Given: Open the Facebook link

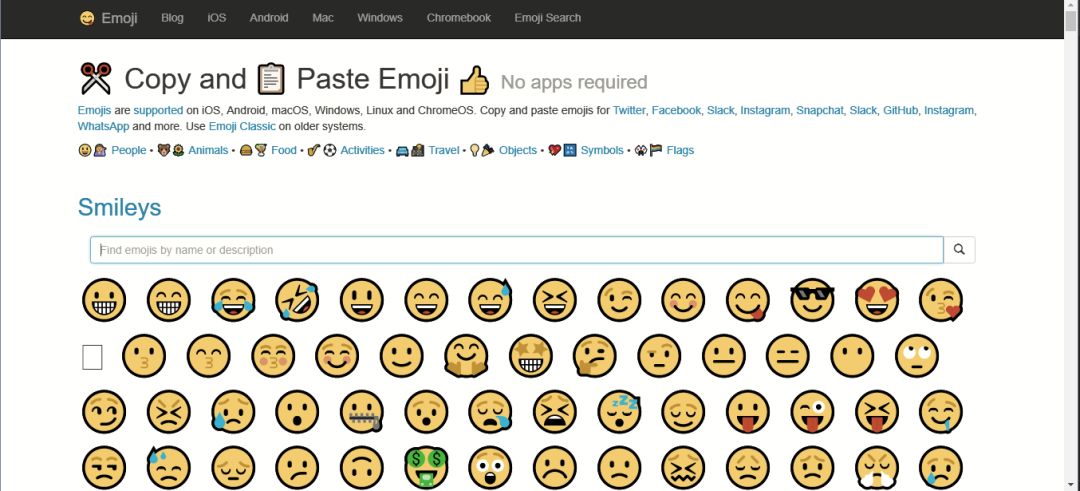Looking at the screenshot, I should click(676, 110).
